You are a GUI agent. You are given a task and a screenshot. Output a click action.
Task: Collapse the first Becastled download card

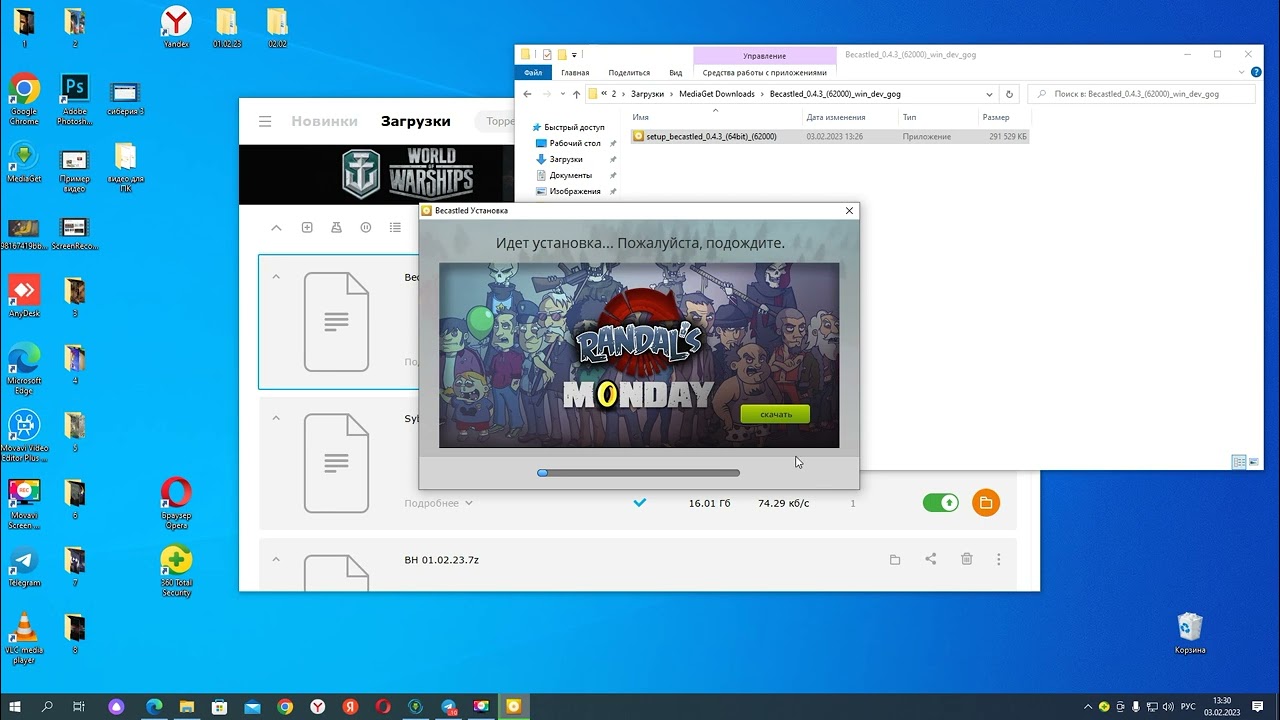277,277
